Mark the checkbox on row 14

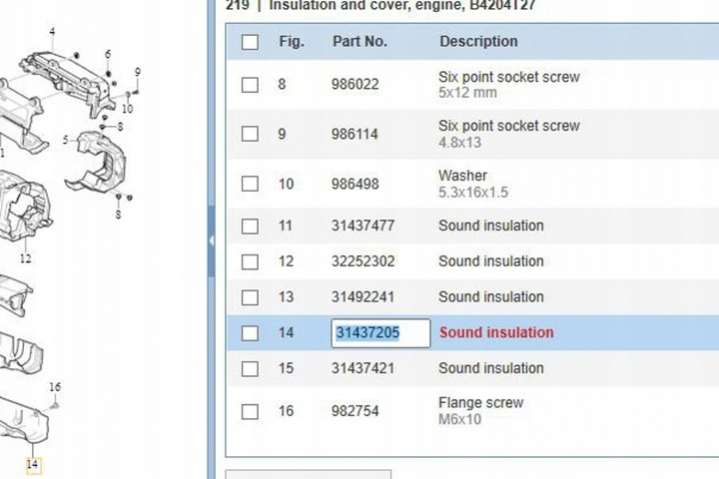[x=250, y=333]
